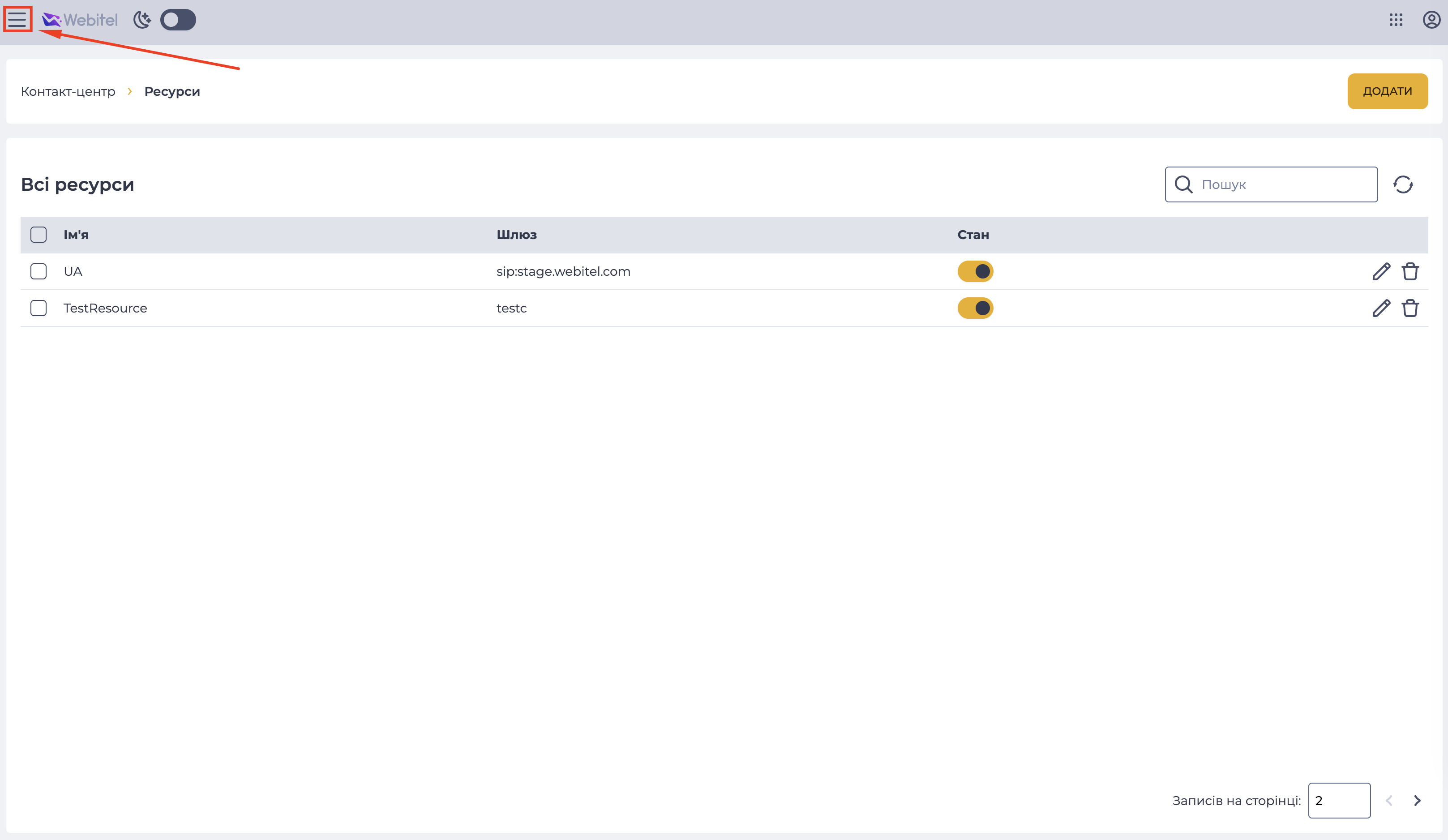Click the Webitel logo
The image size is (1448, 840).
[80, 20]
